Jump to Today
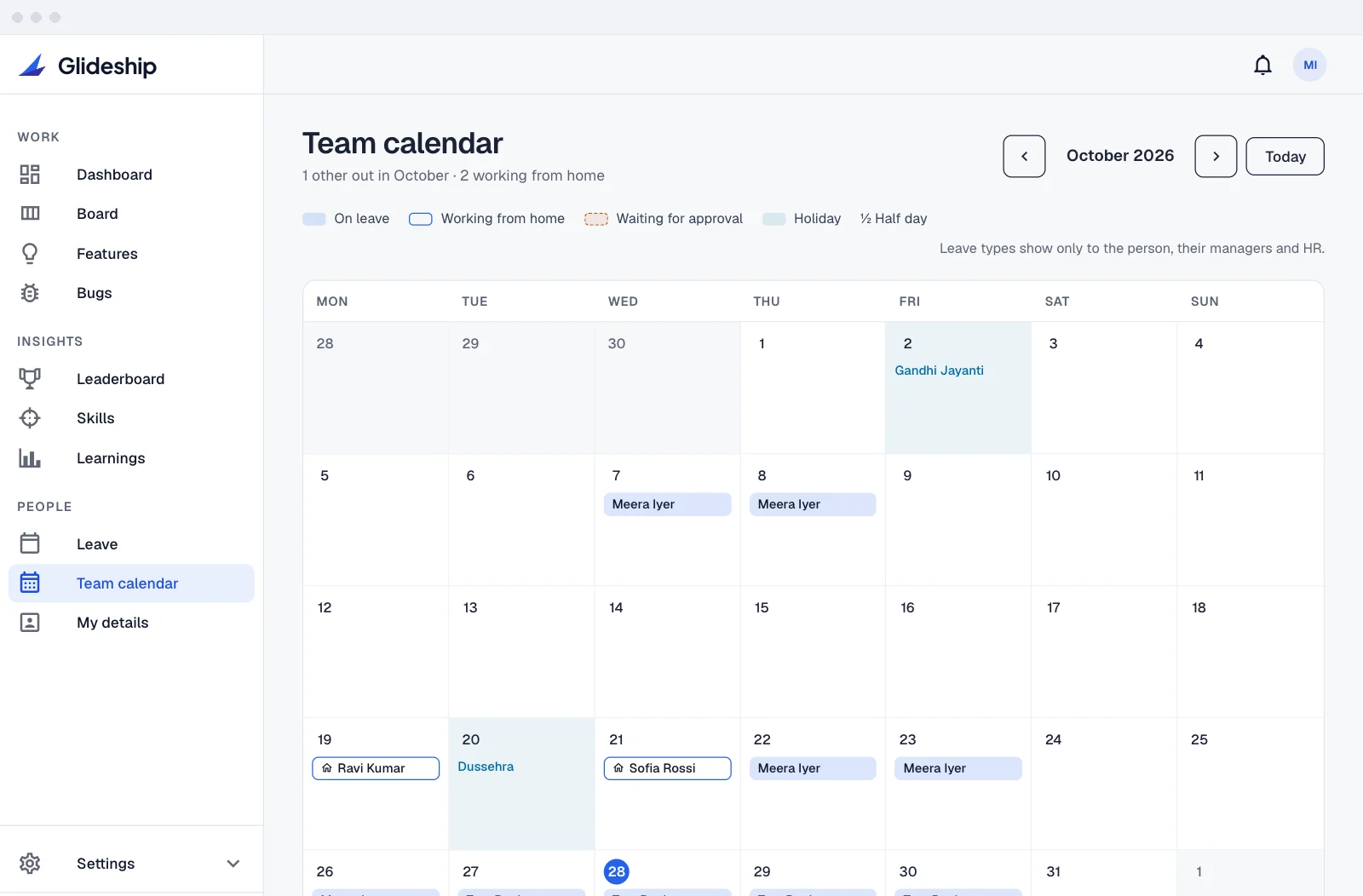Screen dimensions: 1363x896 [x=1285, y=157]
